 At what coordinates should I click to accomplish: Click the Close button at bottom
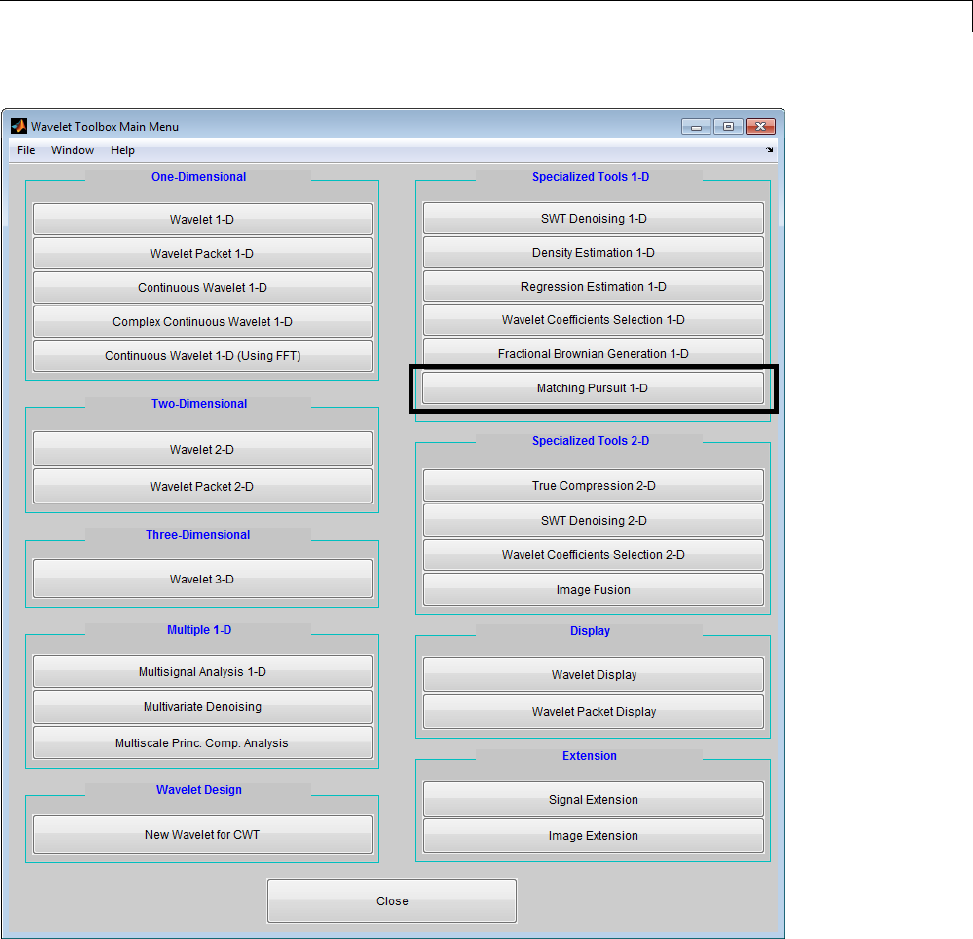392,901
